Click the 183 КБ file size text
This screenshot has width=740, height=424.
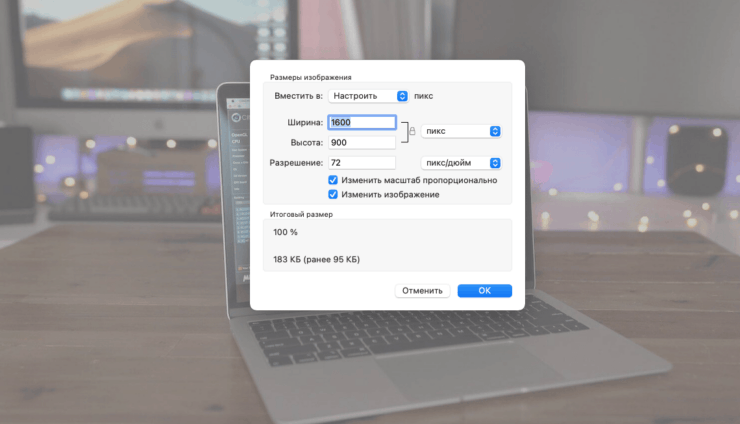[316, 260]
